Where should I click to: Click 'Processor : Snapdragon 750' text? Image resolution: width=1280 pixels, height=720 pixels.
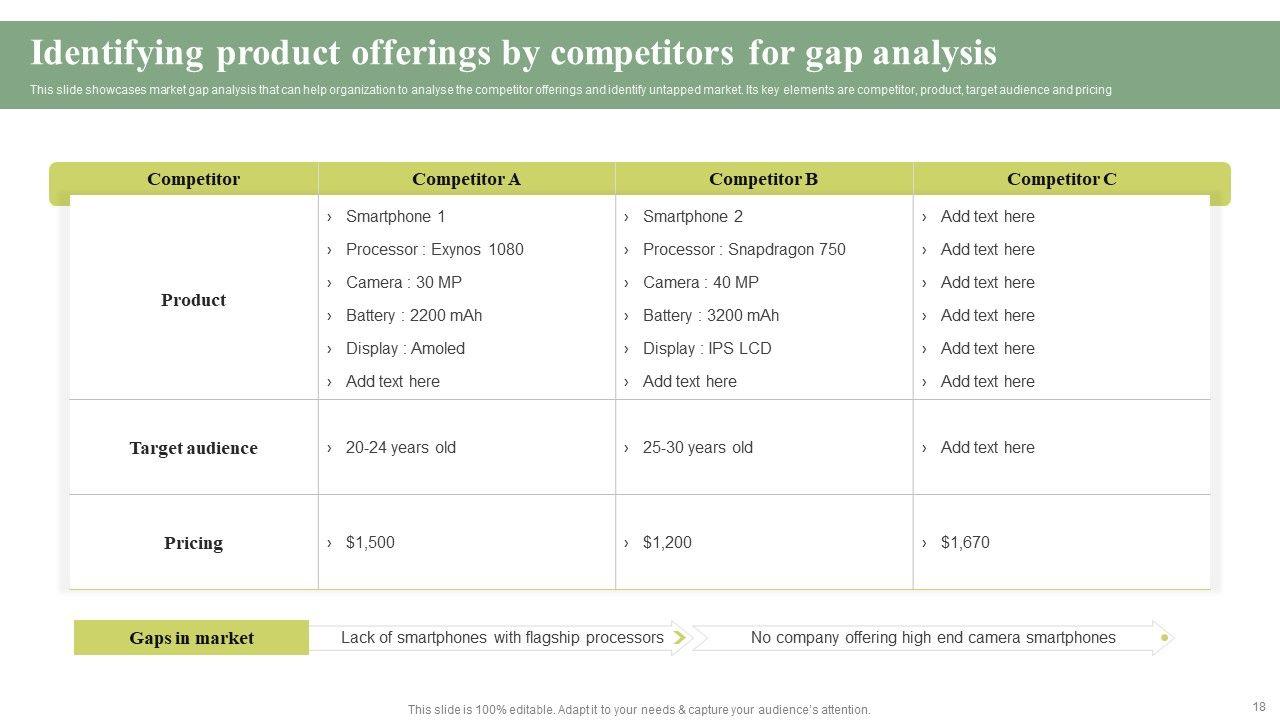click(744, 250)
